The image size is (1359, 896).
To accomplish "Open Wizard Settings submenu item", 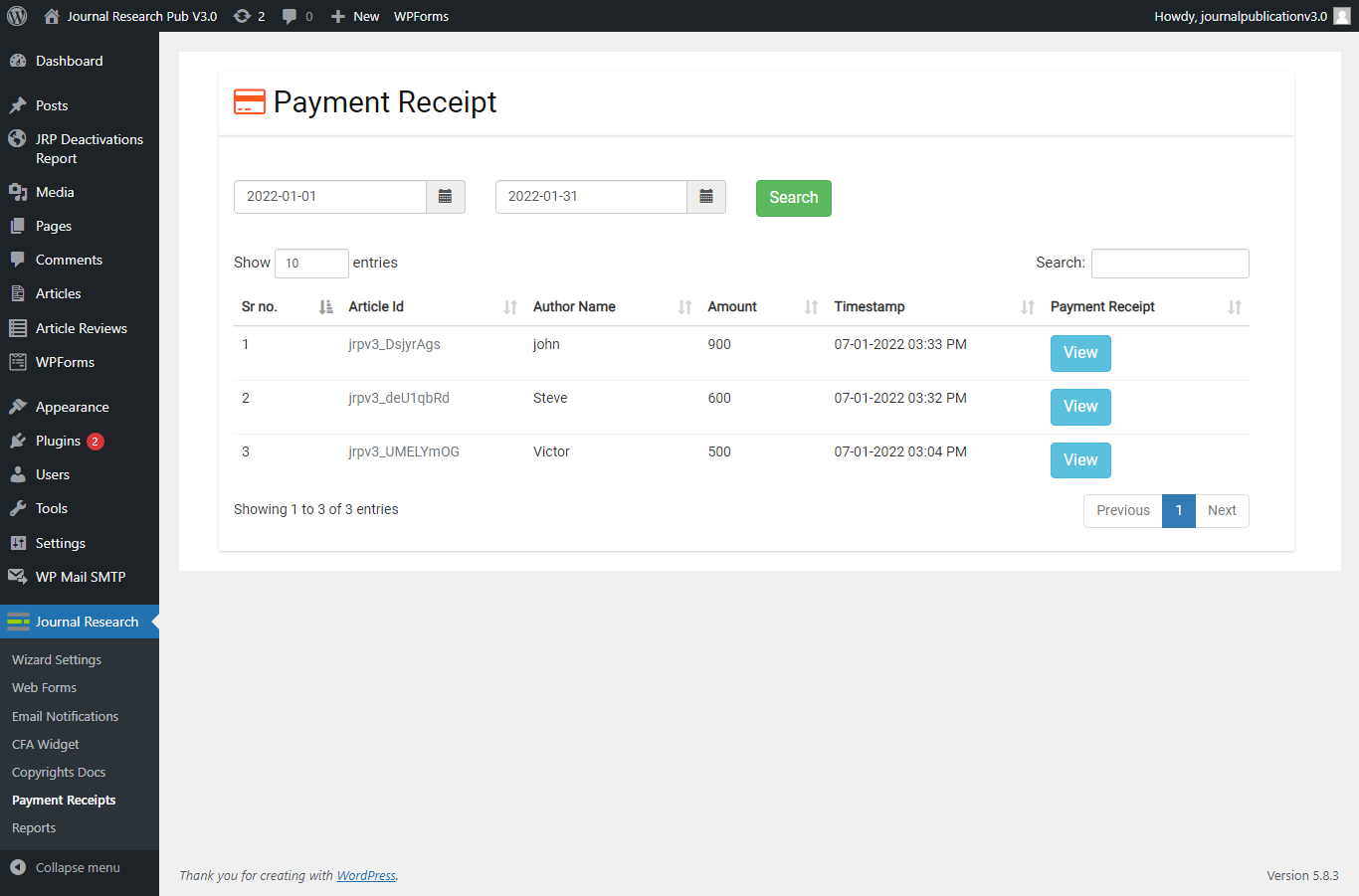I will [x=57, y=659].
